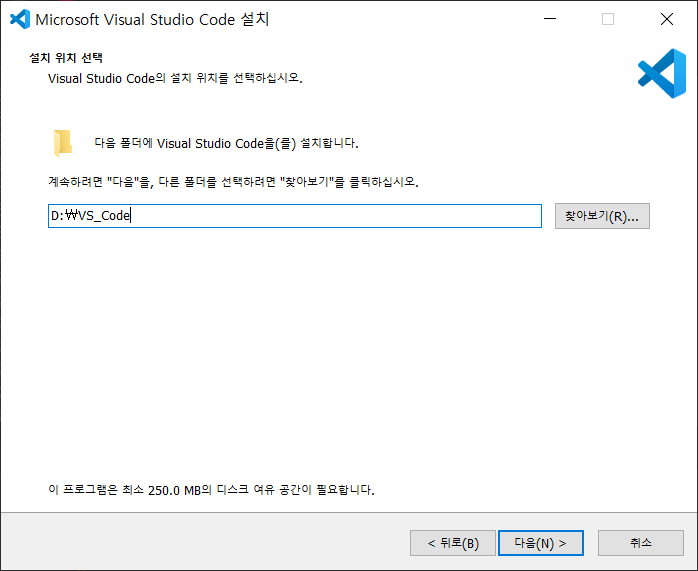The width and height of the screenshot is (698, 571).
Task: Click the VS Code icon in title bar
Action: 20,19
